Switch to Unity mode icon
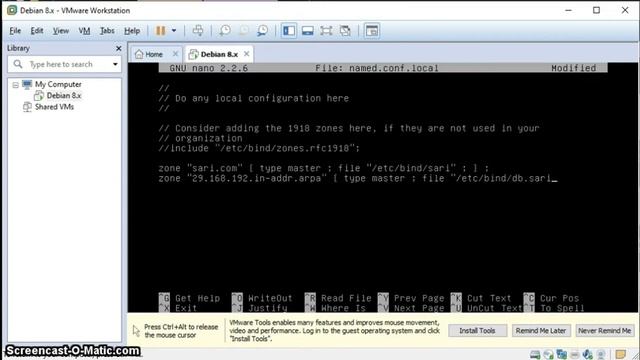This screenshot has width=640, height=360. [x=345, y=31]
